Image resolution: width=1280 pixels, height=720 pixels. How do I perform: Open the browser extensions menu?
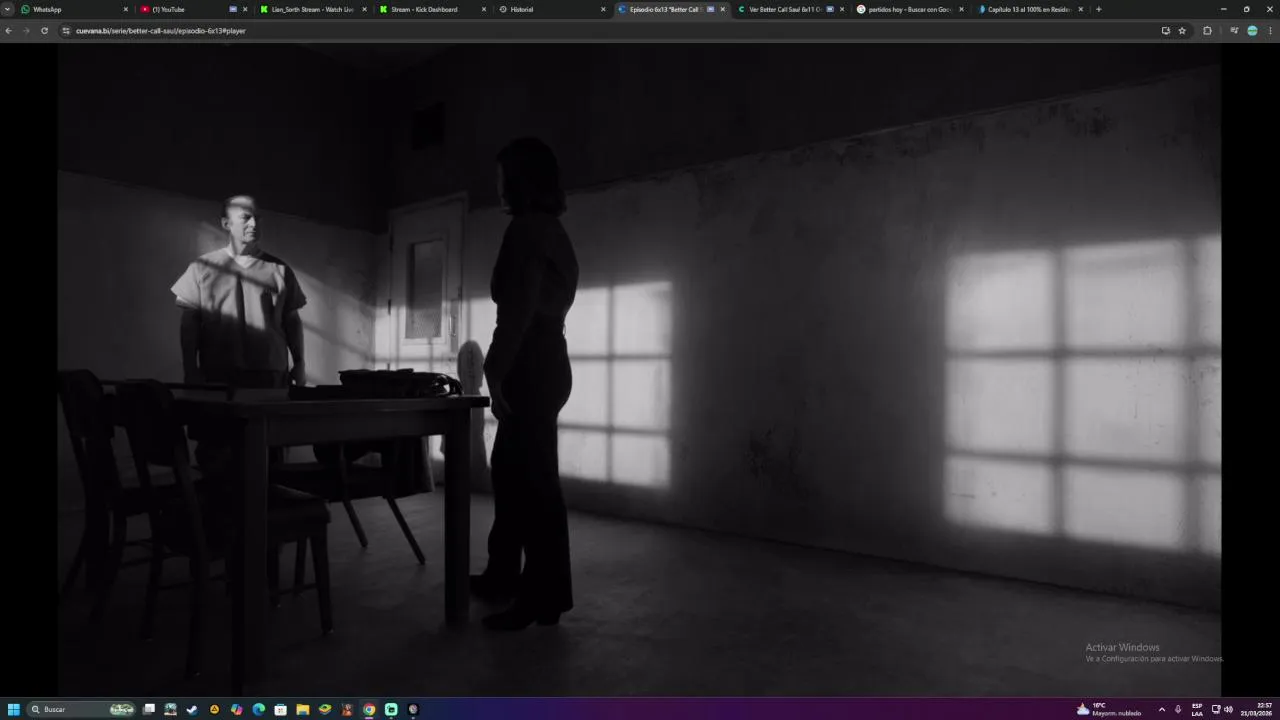coord(1207,31)
